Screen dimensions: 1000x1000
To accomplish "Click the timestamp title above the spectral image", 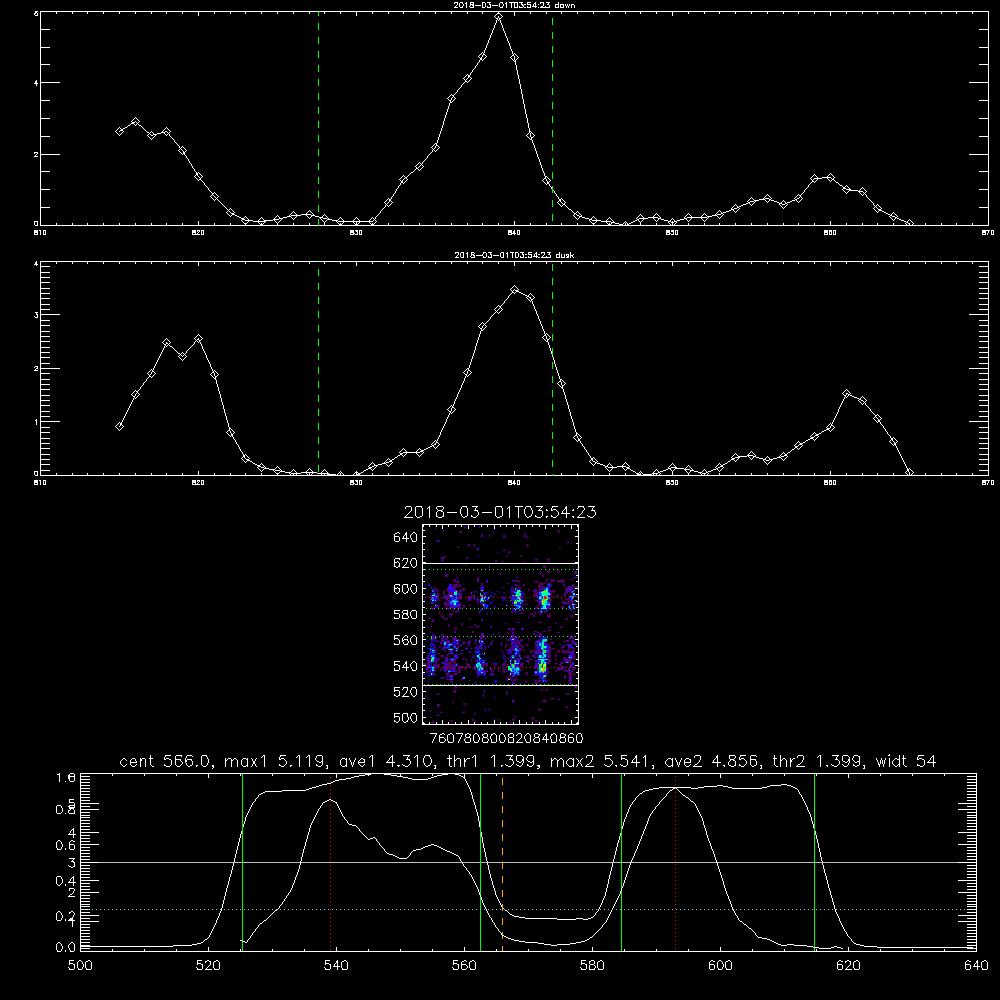I will 500,512.
